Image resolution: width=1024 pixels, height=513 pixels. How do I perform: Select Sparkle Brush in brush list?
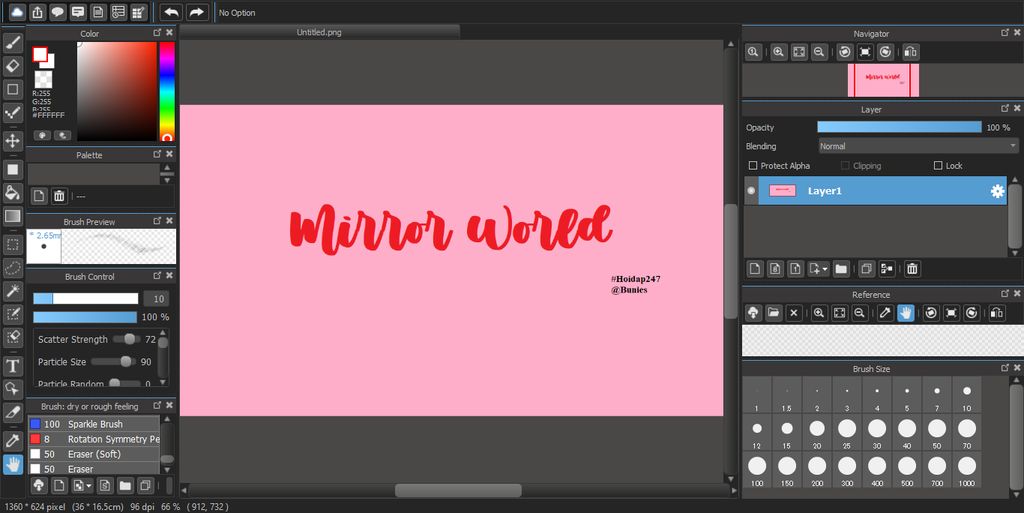[93, 424]
